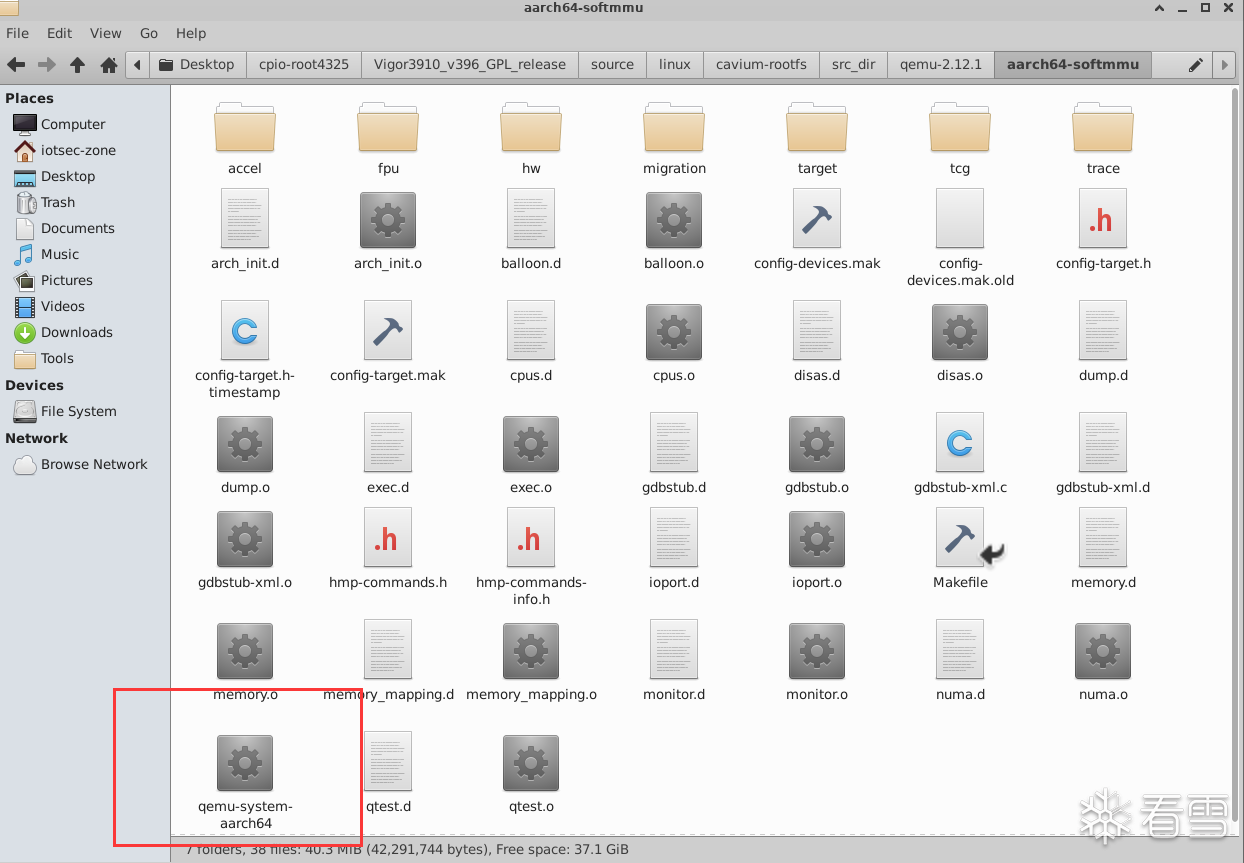Select the numa.d file
This screenshot has width=1244, height=863.
[x=960, y=661]
